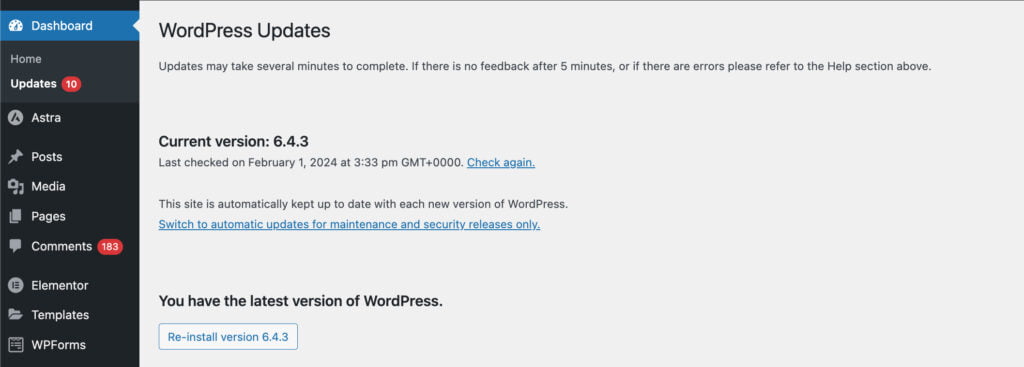The image size is (1024, 367).
Task: Click Re-install version 6.4.3 button
Action: coord(228,336)
